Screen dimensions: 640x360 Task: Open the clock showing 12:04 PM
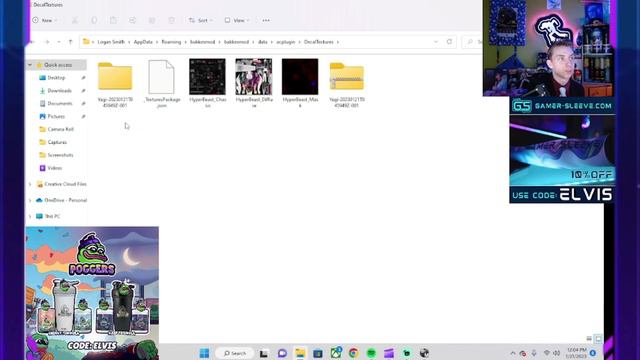(x=576, y=353)
